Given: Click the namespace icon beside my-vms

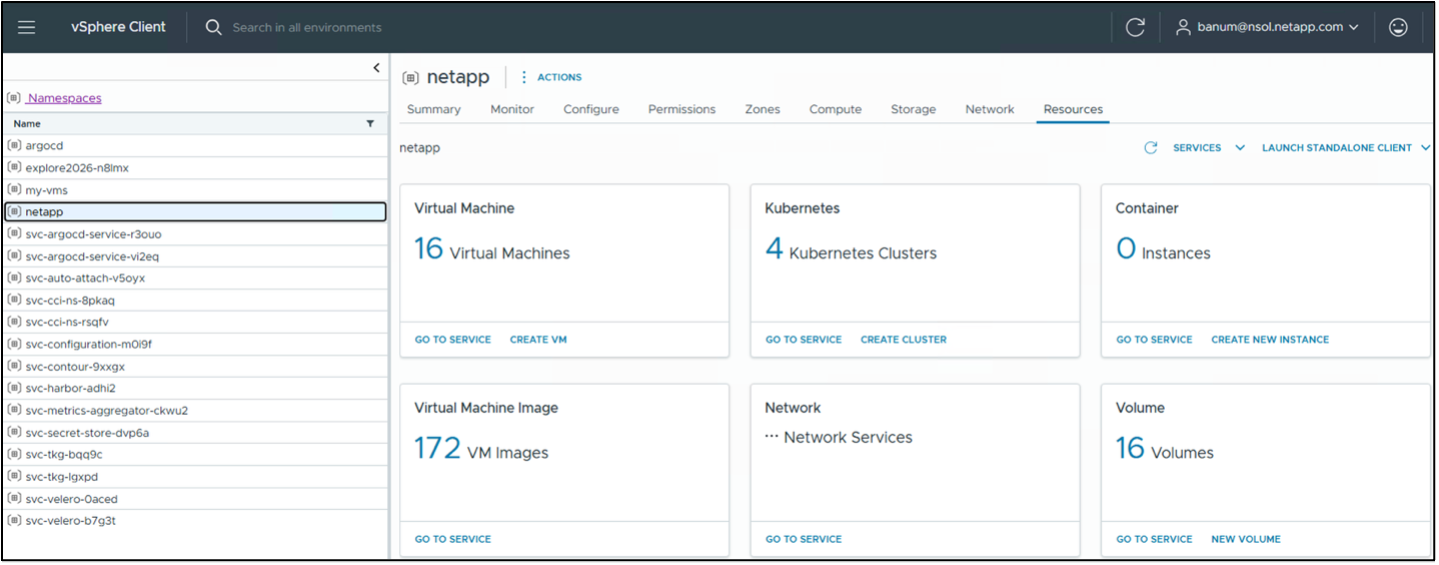Looking at the screenshot, I should [x=14, y=190].
